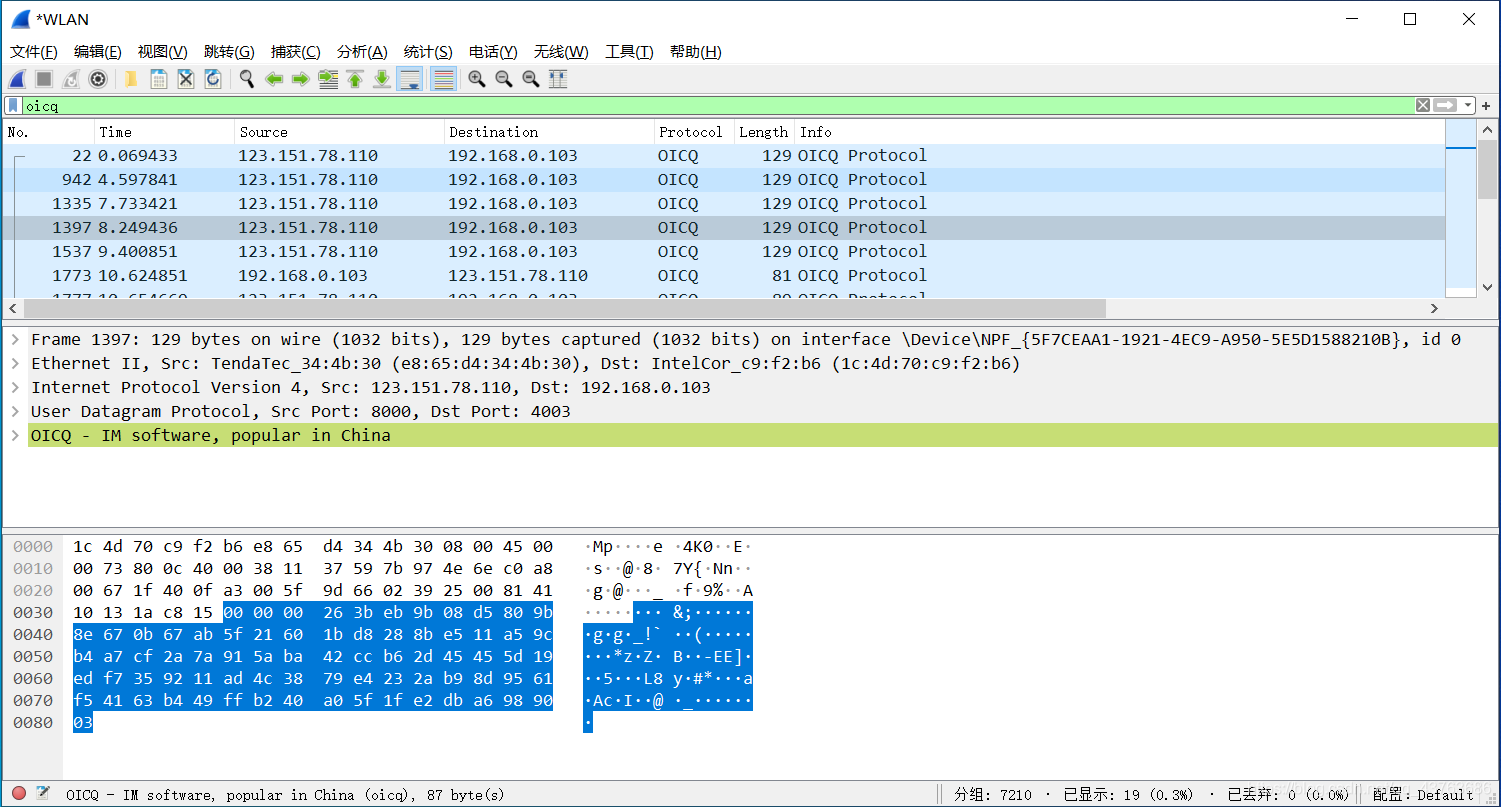This screenshot has height=807, width=1501.
Task: Expand the Internet Protocol Version 4 details
Action: coord(13,387)
